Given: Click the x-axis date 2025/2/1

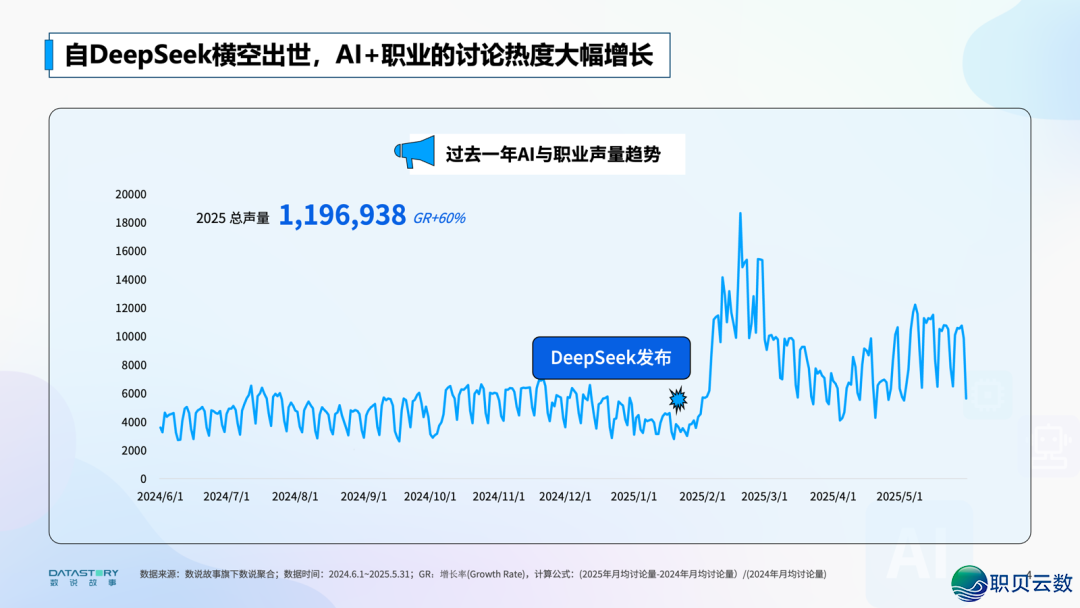Looking at the screenshot, I should 703,496.
